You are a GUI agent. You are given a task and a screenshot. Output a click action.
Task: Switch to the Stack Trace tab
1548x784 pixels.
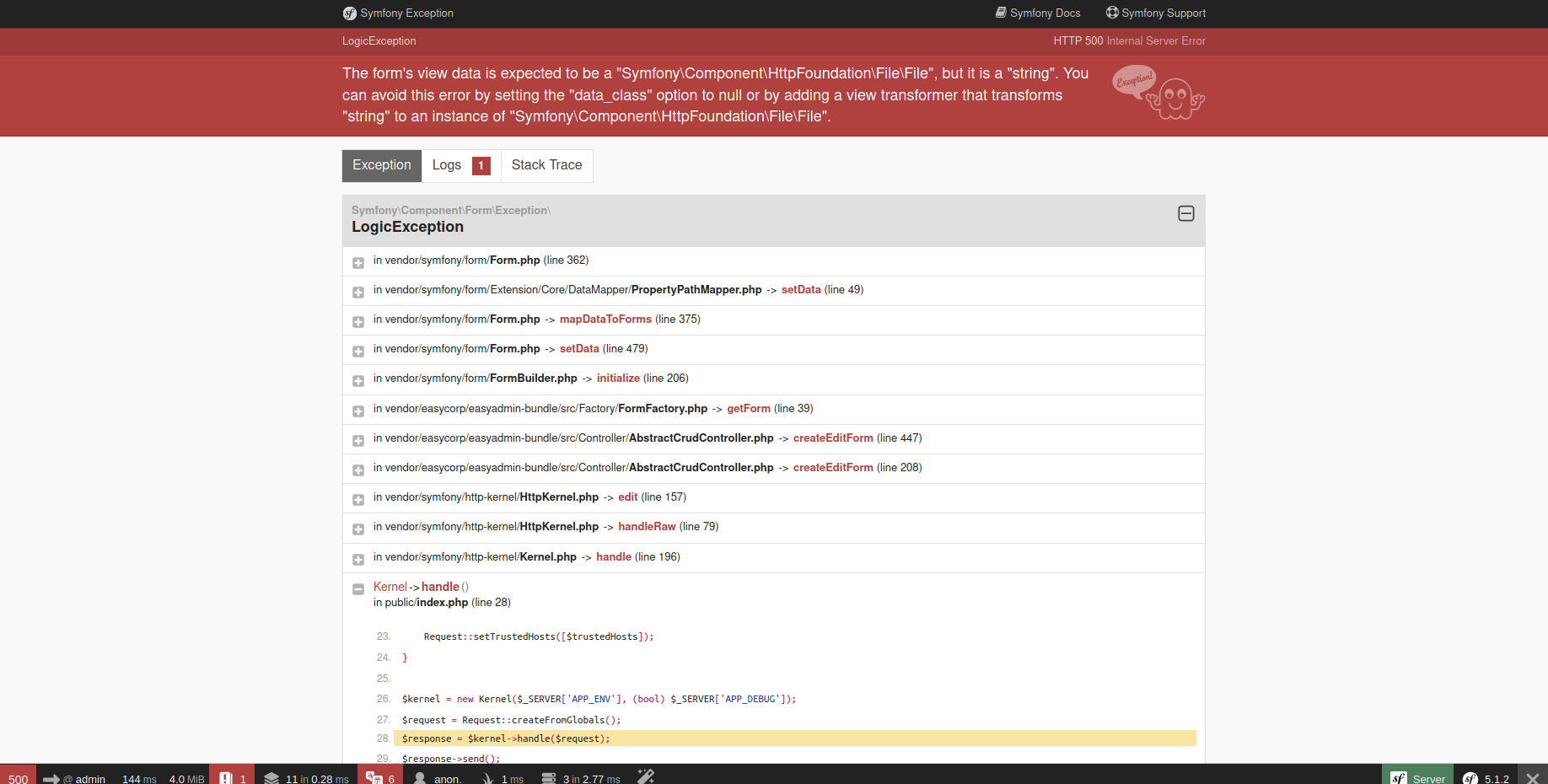pyautogui.click(x=546, y=165)
